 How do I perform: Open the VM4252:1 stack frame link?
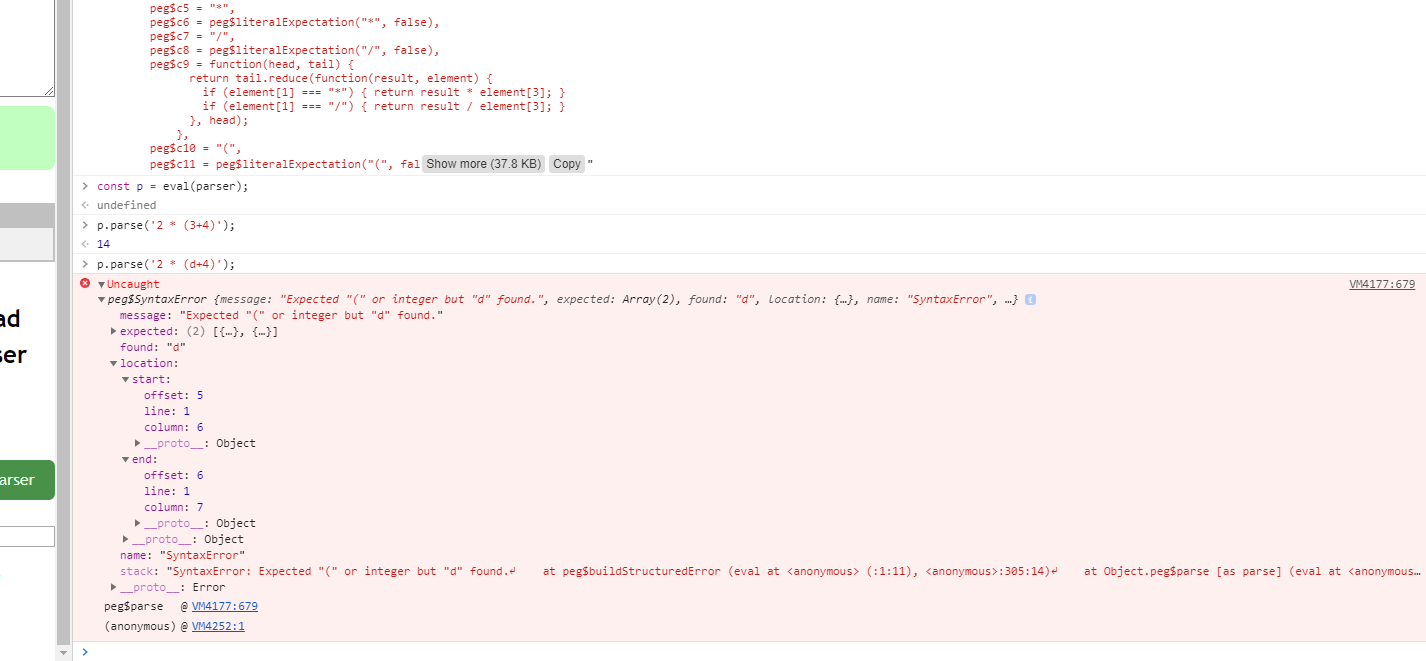click(x=218, y=627)
